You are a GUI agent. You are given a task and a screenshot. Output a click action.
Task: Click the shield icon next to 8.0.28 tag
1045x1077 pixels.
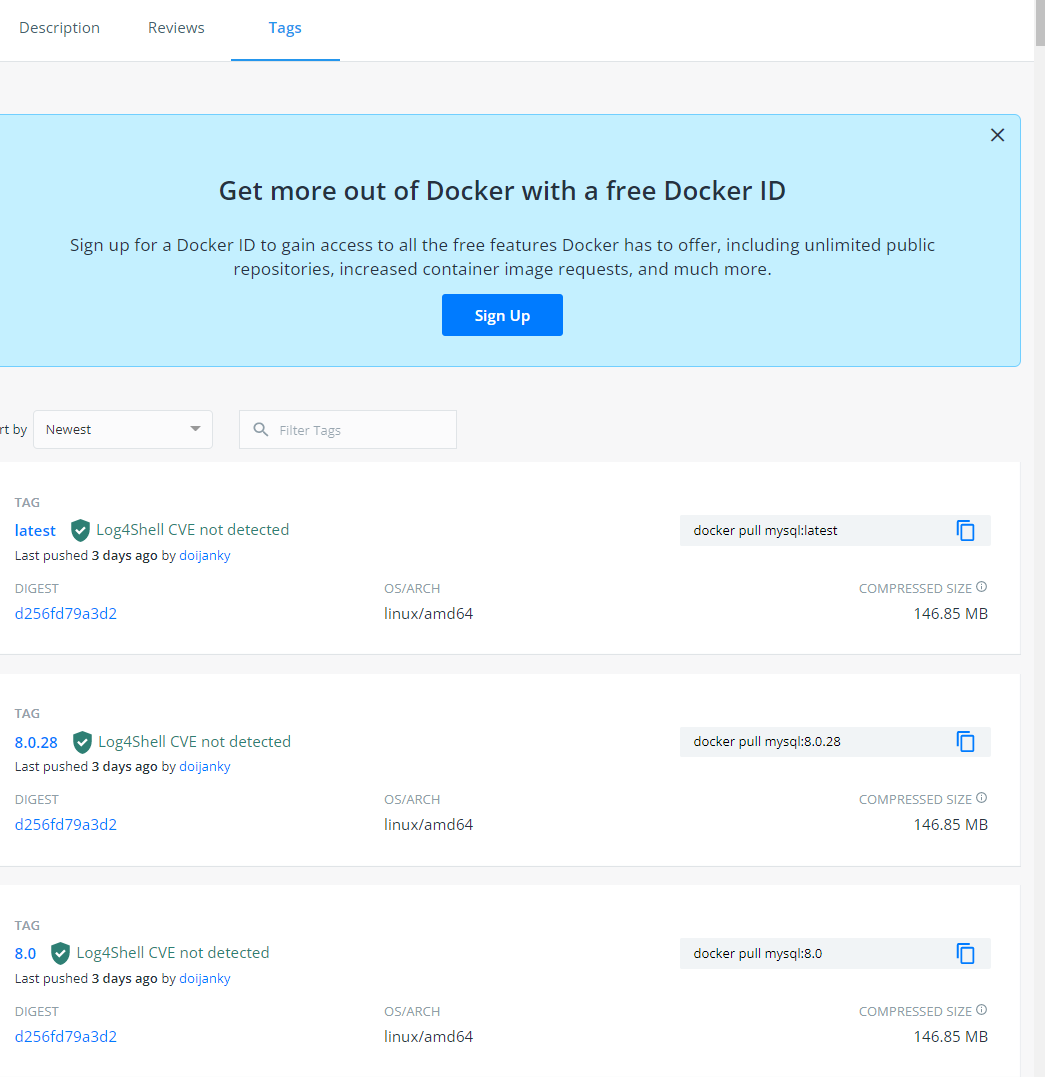pos(82,742)
